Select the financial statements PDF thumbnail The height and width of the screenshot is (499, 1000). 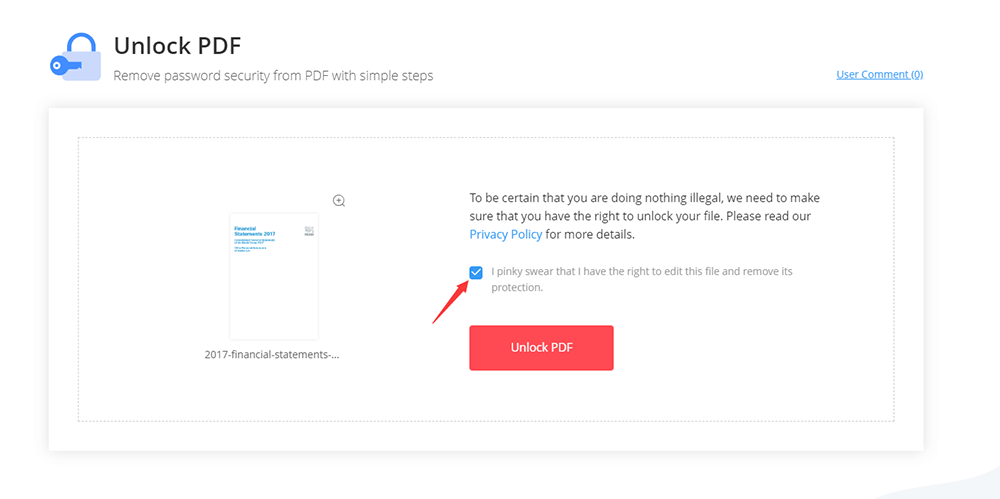click(274, 276)
